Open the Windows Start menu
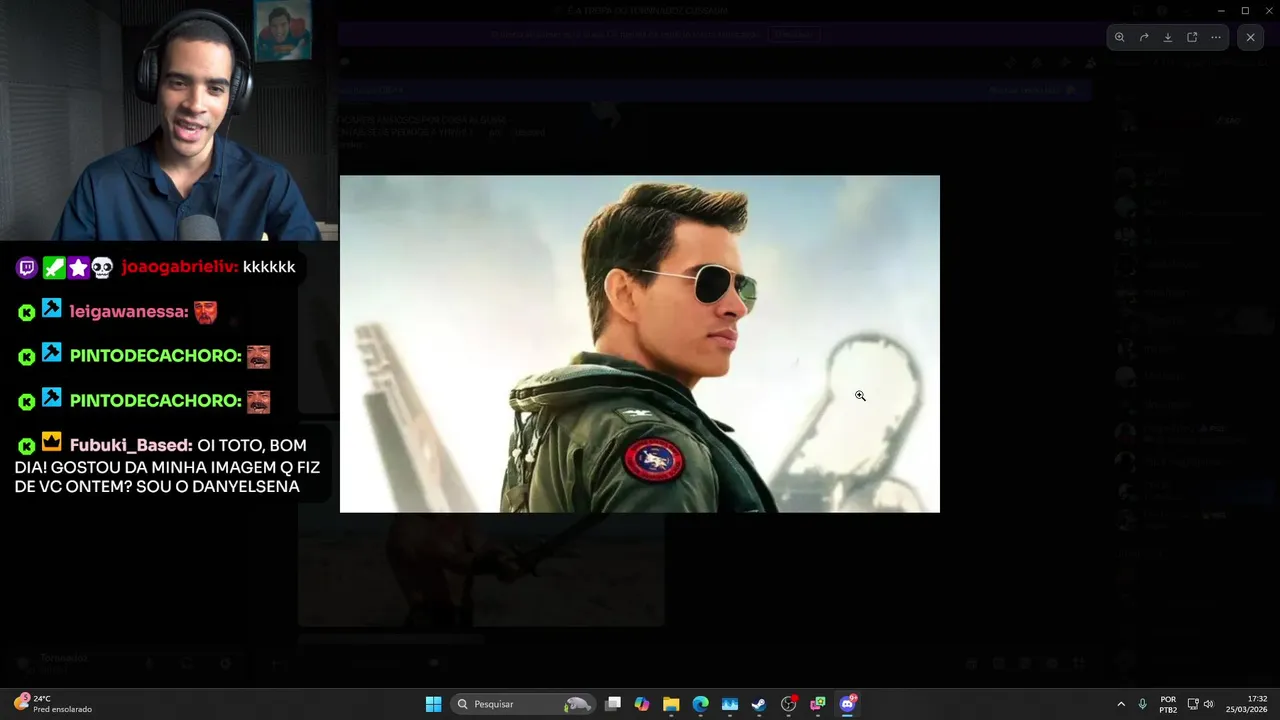 point(433,704)
